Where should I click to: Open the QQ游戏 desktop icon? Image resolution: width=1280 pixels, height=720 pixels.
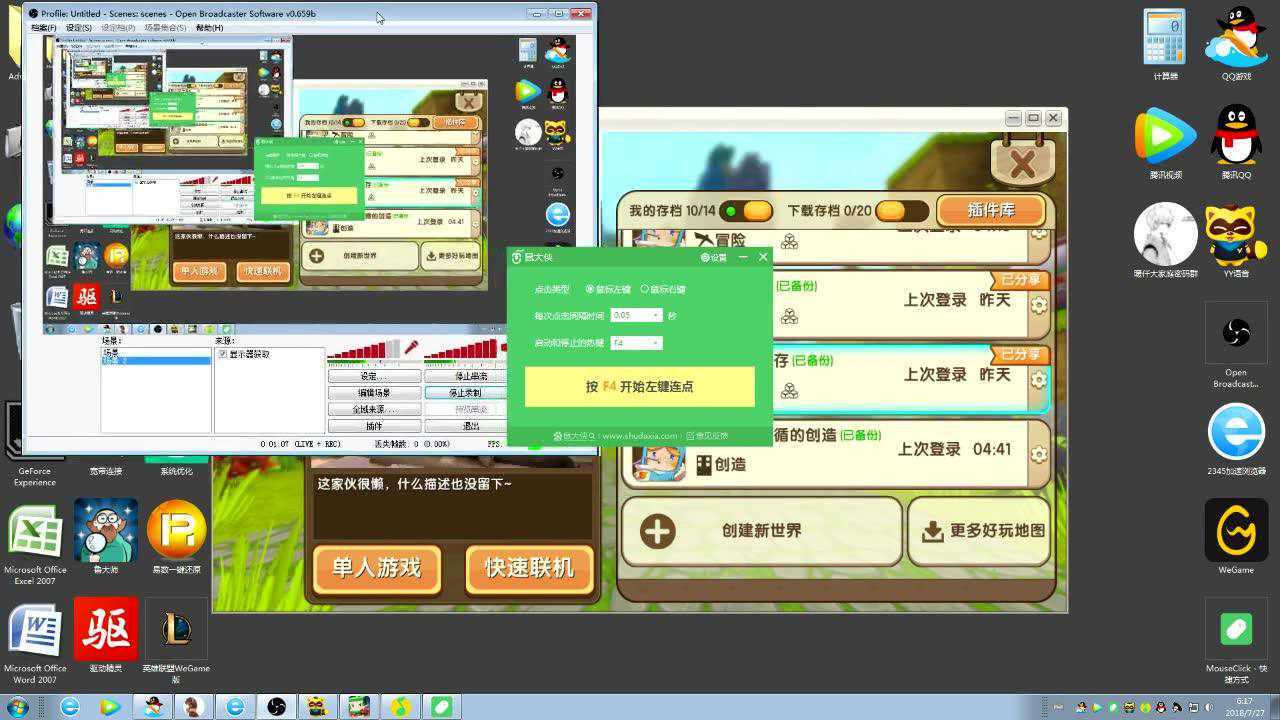[x=1236, y=45]
